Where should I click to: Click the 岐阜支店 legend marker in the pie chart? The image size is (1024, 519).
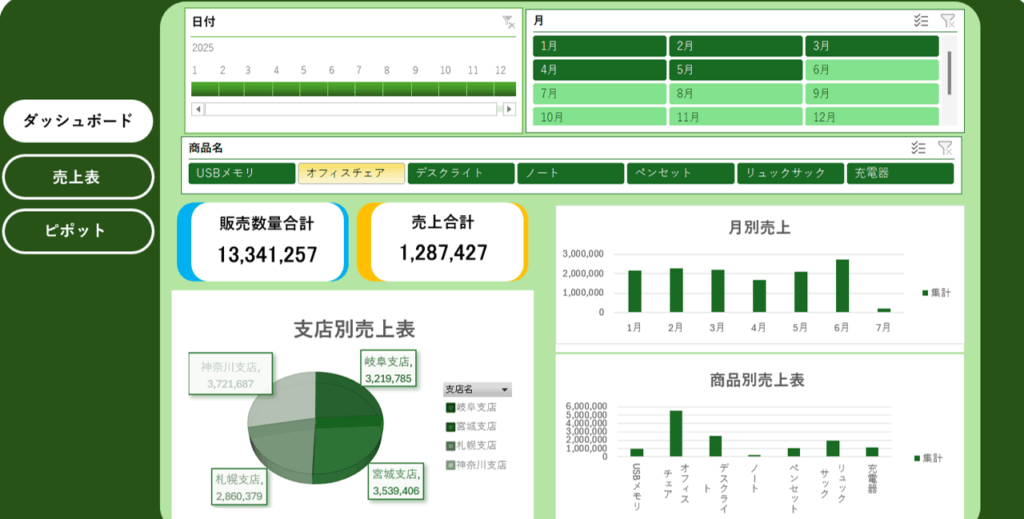point(451,408)
